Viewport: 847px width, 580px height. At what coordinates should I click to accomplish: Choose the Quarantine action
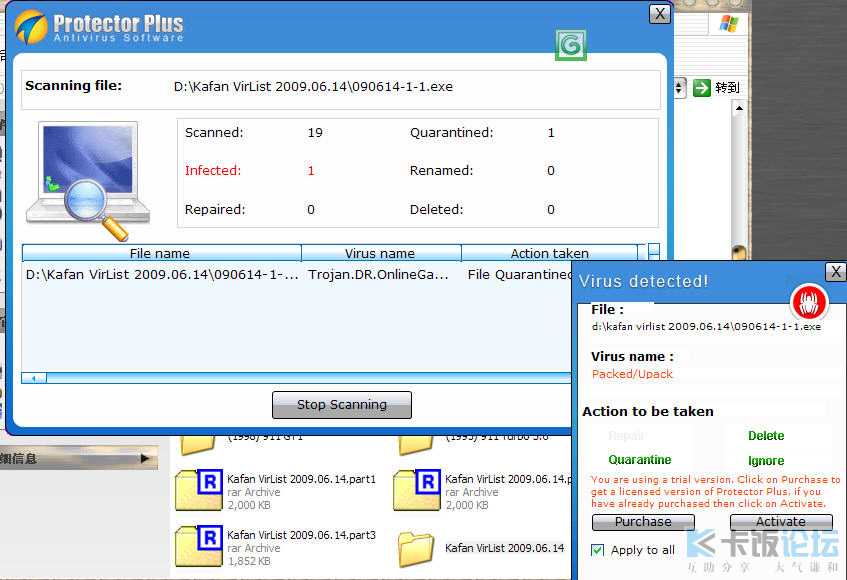[x=640, y=460]
